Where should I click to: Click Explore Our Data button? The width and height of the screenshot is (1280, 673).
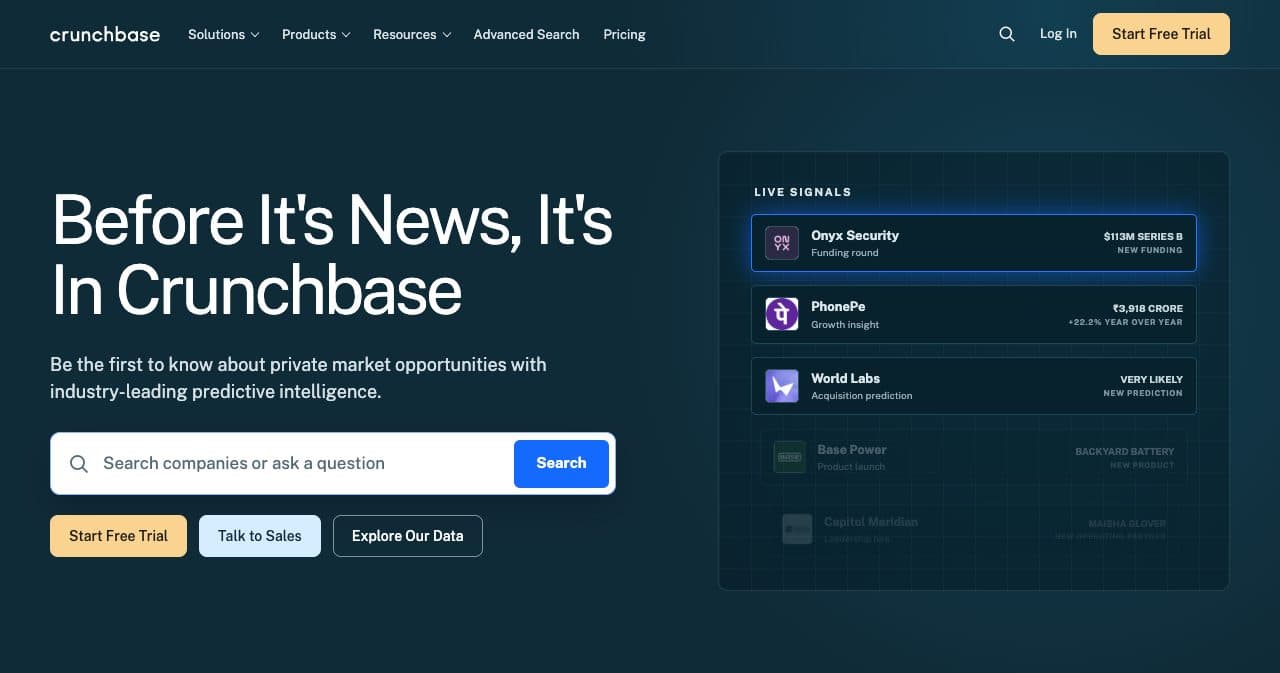coord(408,536)
